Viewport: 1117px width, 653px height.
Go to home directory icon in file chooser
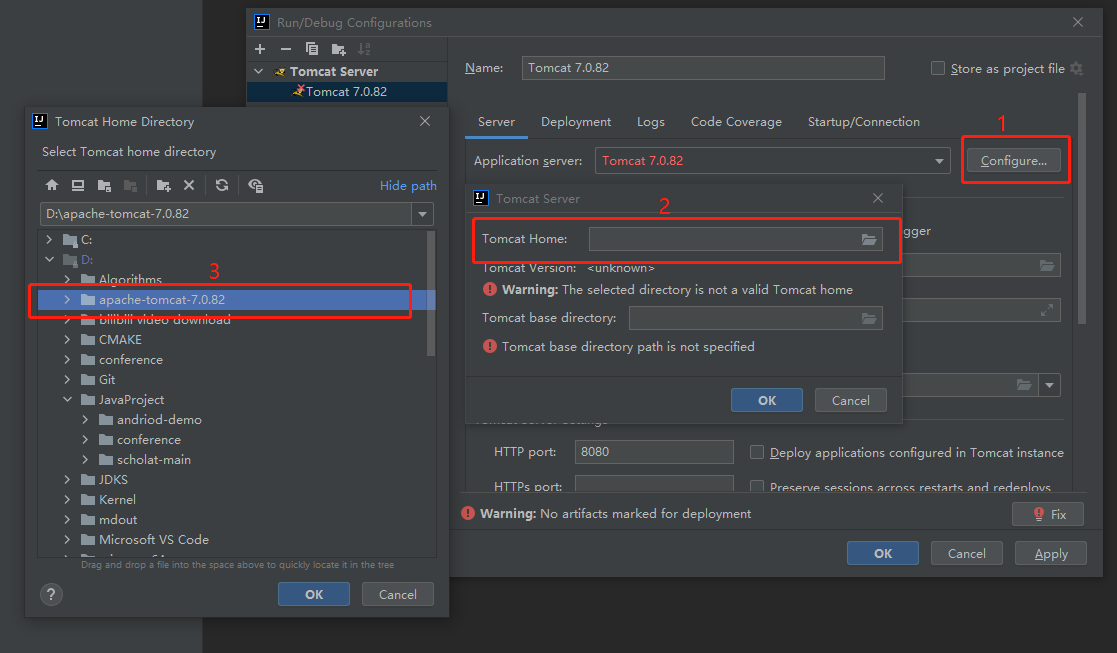(x=52, y=185)
